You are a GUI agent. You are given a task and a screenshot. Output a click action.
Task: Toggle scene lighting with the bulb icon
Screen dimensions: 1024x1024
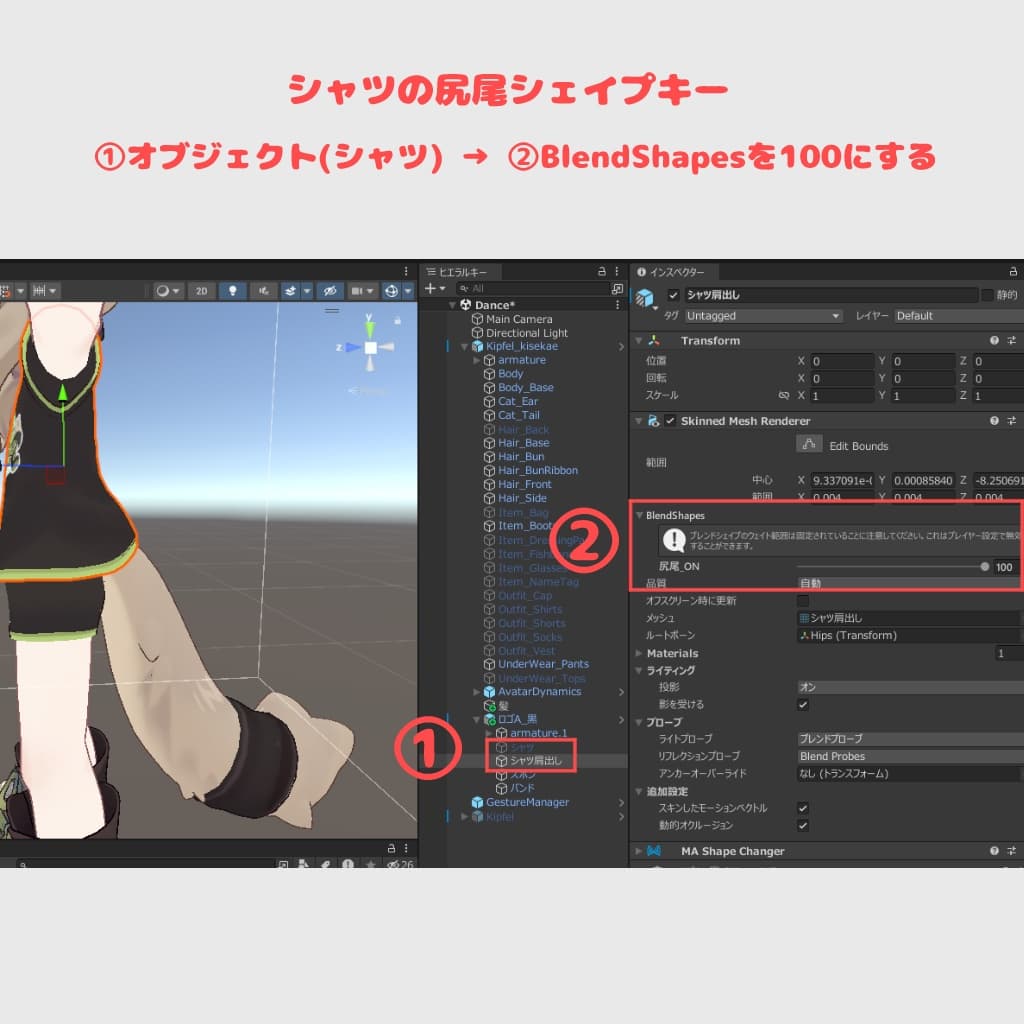pyautogui.click(x=232, y=290)
